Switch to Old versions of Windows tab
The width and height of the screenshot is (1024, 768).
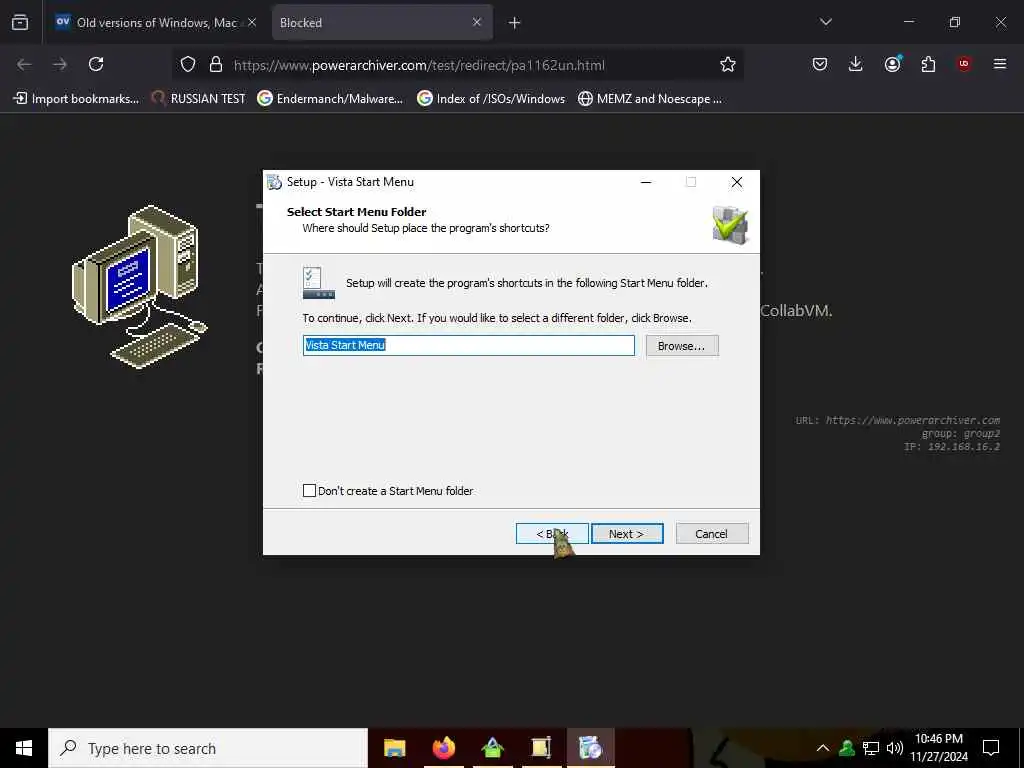coord(157,22)
